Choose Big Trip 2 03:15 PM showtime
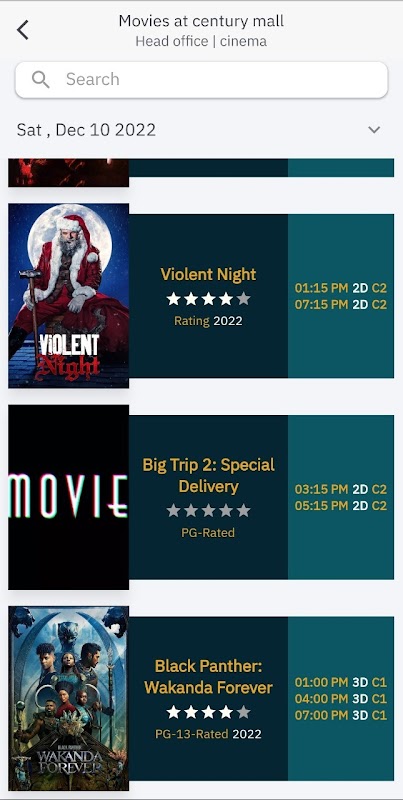 tap(341, 489)
